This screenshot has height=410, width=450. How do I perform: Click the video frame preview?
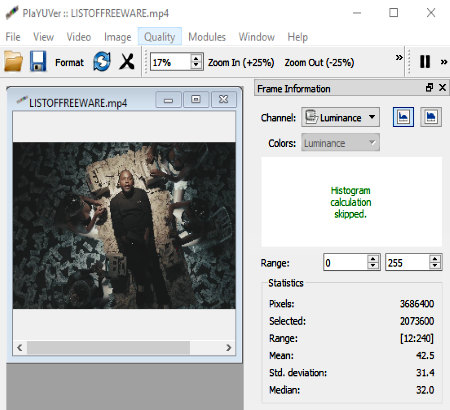[124, 225]
